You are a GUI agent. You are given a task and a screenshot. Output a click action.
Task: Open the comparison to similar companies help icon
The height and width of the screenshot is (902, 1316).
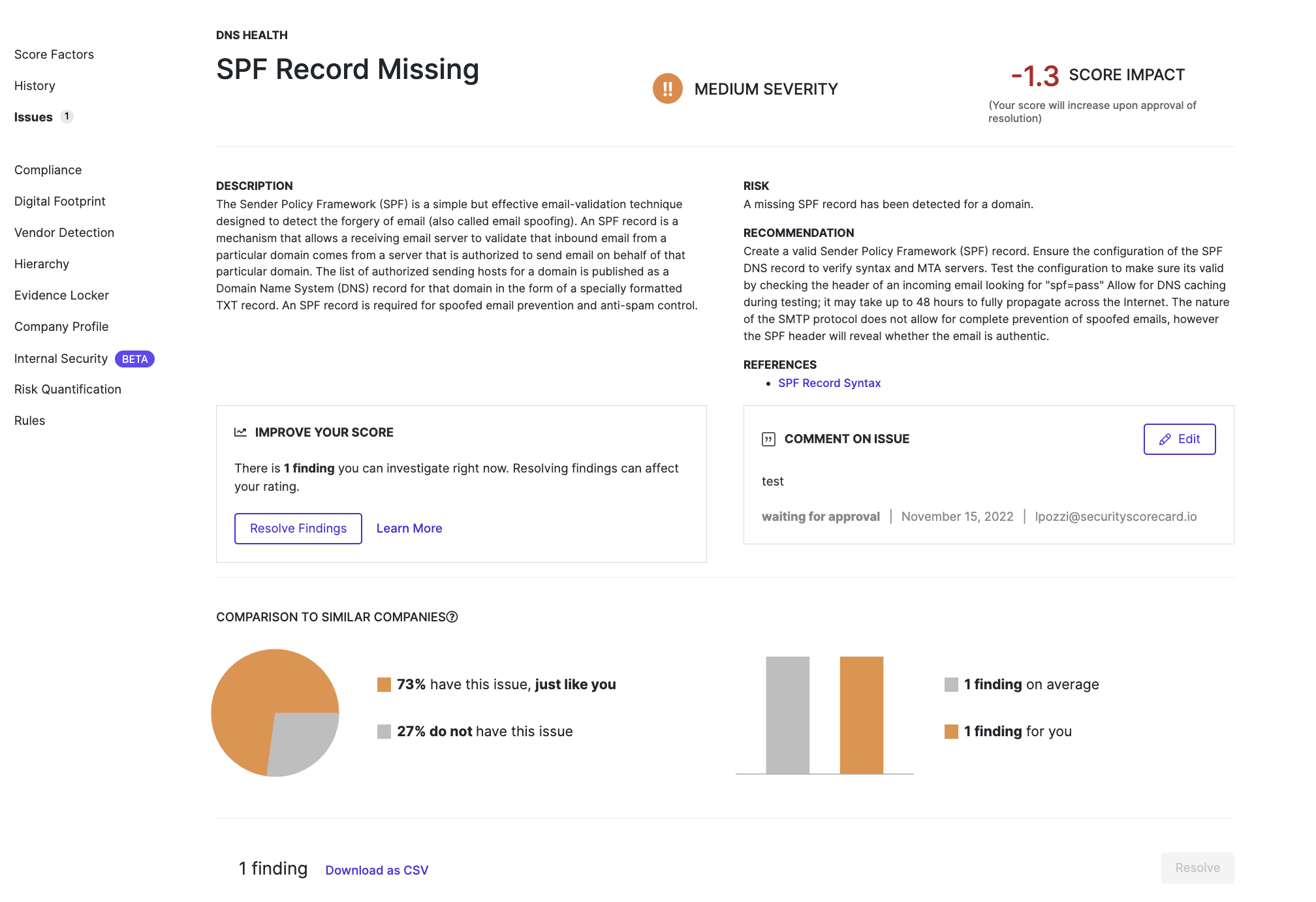click(x=453, y=617)
